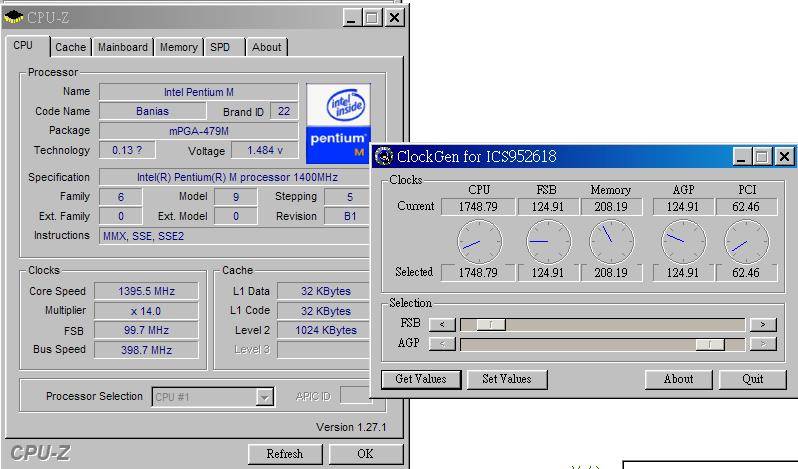Click the CPU clock dial in ClockGen
Image resolution: width=798 pixels, height=469 pixels.
(x=479, y=242)
